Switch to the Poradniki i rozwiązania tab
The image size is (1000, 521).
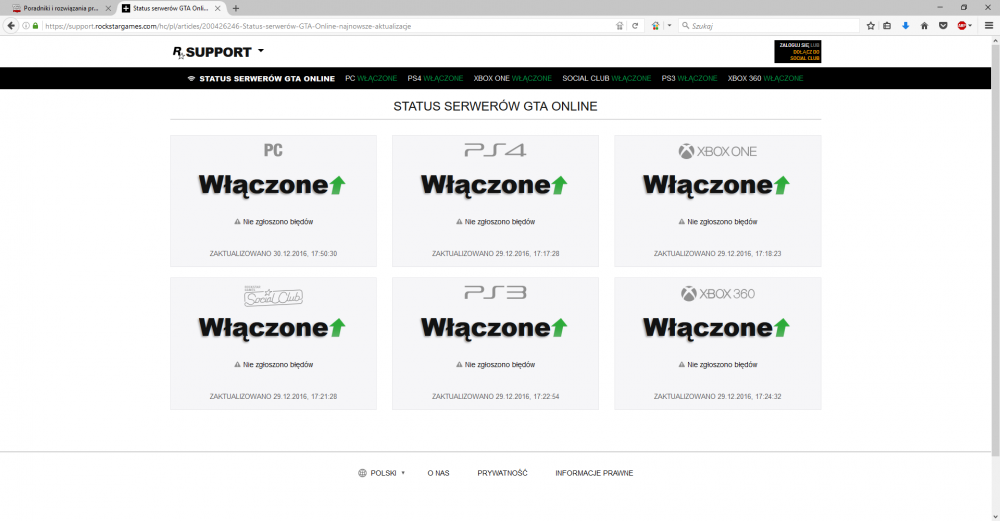(x=60, y=8)
